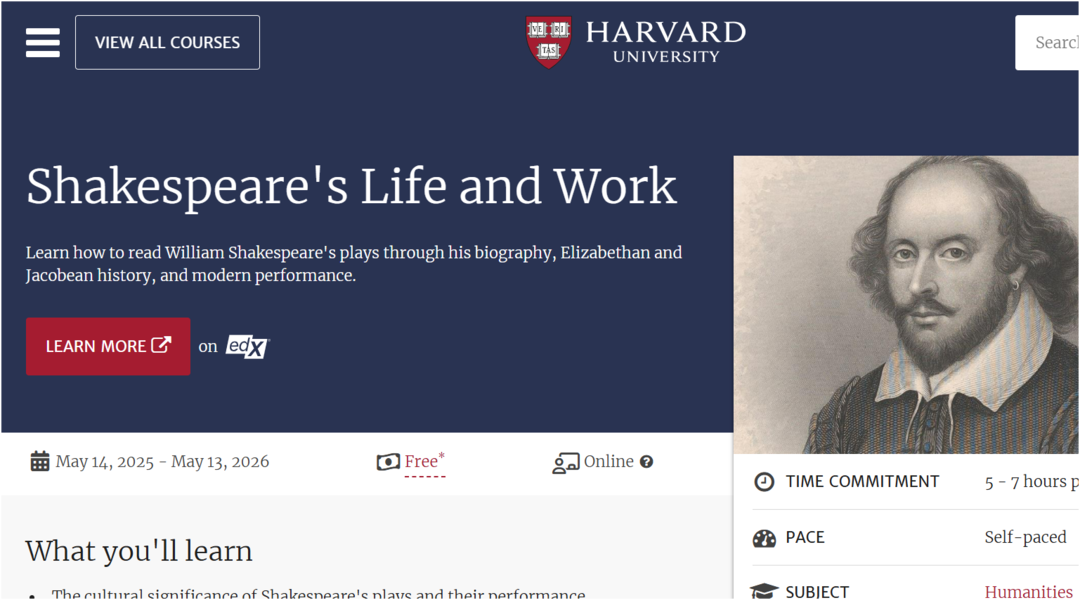Open the hamburger navigation menu
This screenshot has width=1080, height=600.
[43, 43]
